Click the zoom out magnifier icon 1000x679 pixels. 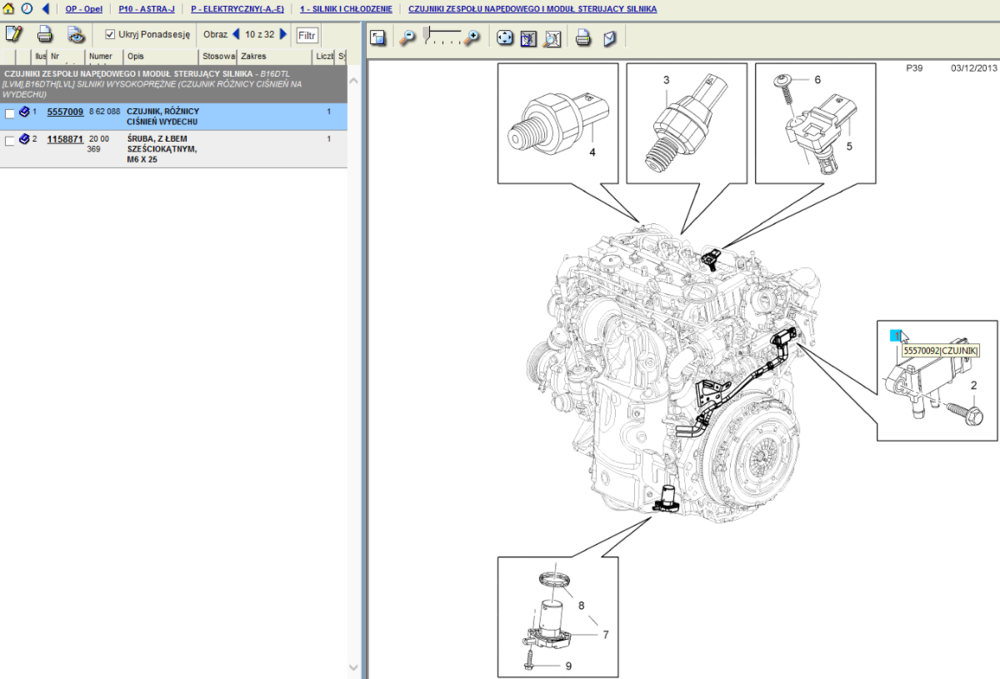408,38
